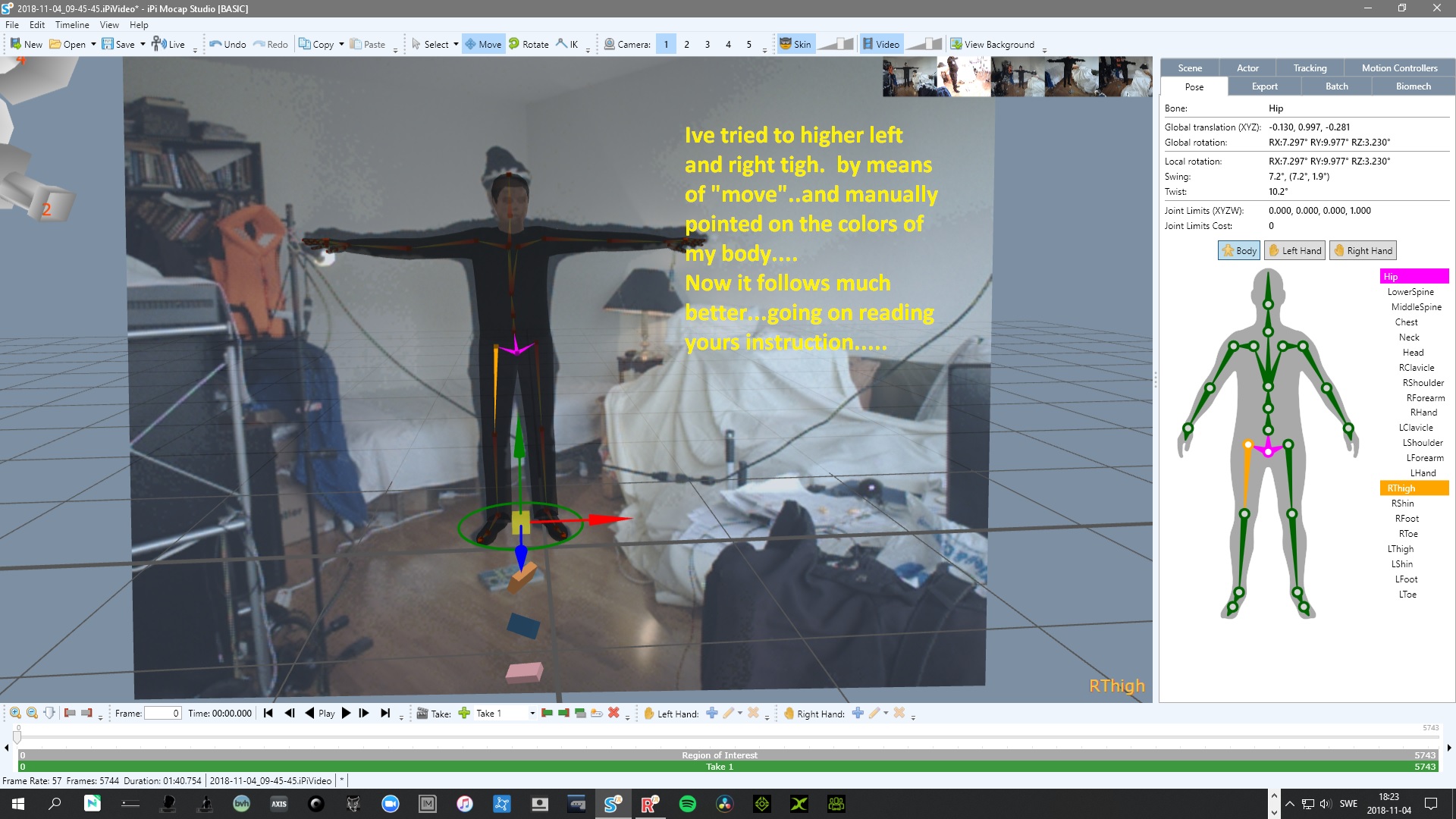Undo the last action
The width and height of the screenshot is (1456, 819).
pyautogui.click(x=227, y=44)
